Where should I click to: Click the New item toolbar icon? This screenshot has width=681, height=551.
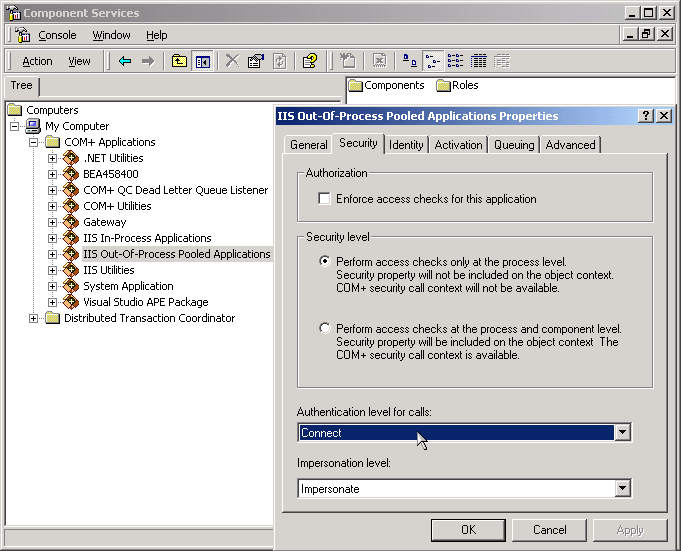point(347,61)
